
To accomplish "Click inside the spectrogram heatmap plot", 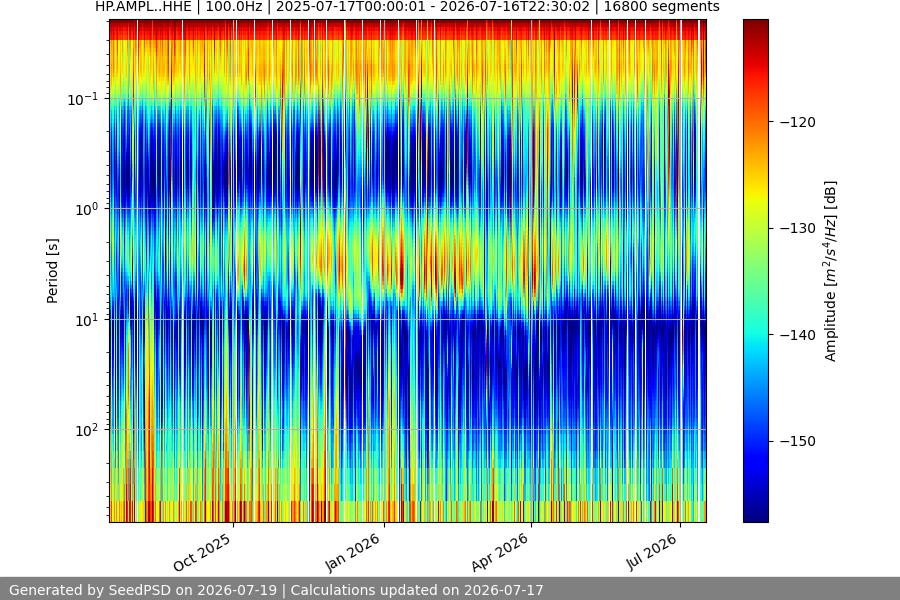I will click(408, 270).
